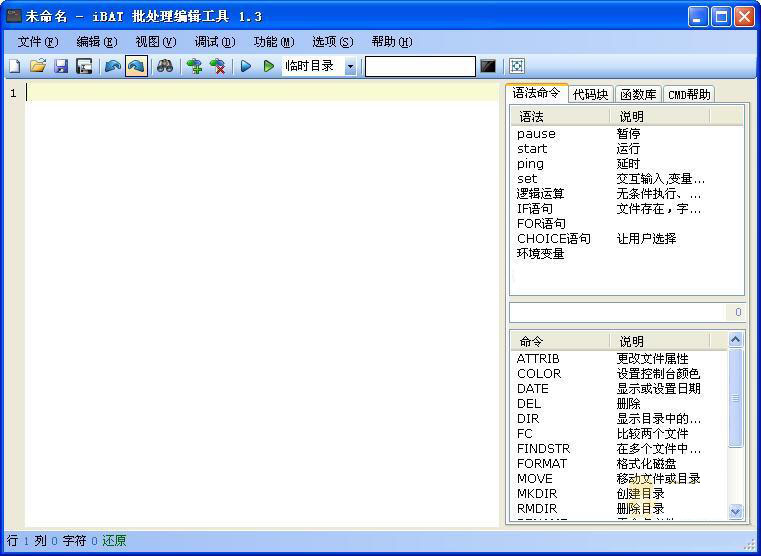This screenshot has height=556, width=761.
Task: Click the black console window icon
Action: point(488,66)
